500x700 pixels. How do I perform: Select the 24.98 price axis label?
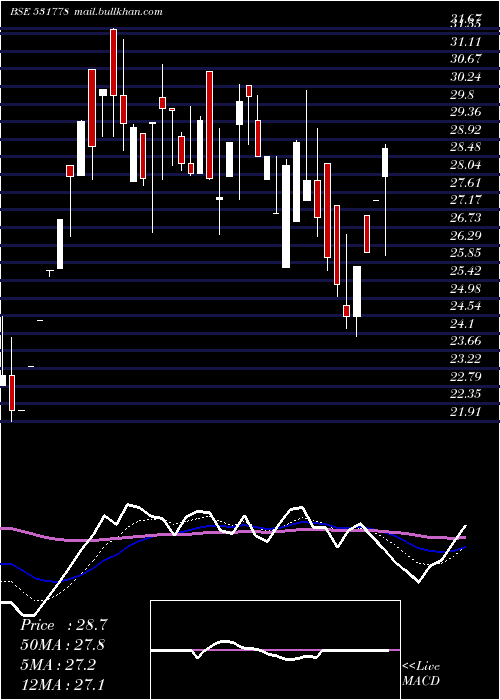466,288
